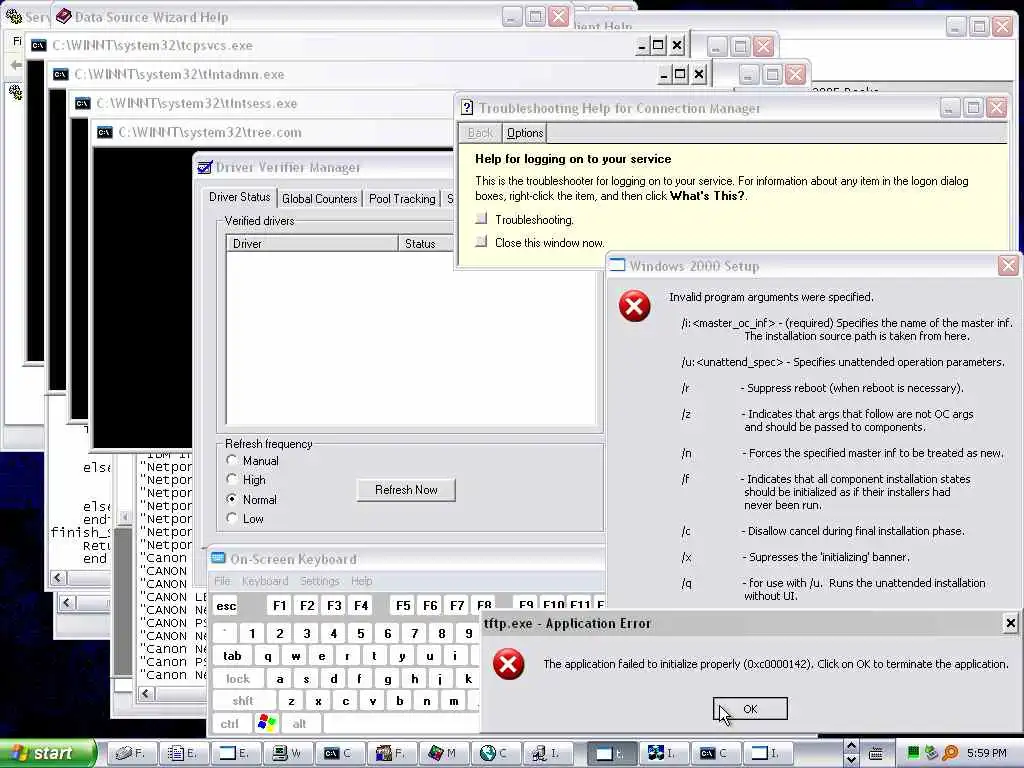The image size is (1024, 768).
Task: Toggle the lock key on On-Screen Keyboard
Action: 238,679
